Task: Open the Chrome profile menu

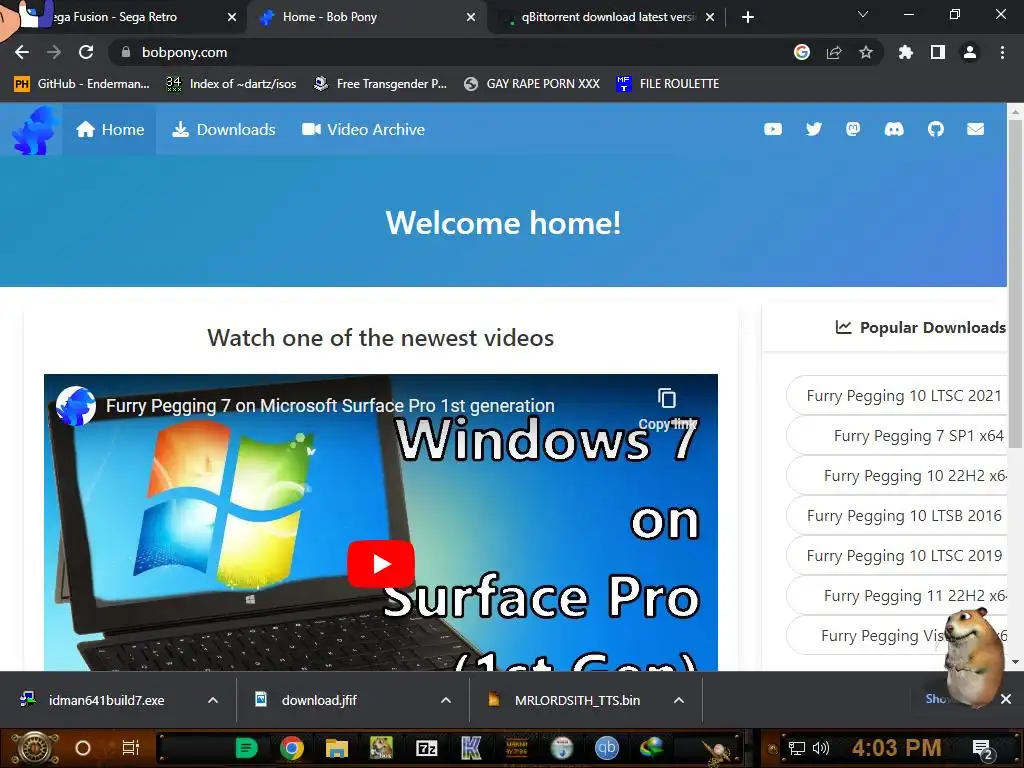Action: tap(970, 52)
